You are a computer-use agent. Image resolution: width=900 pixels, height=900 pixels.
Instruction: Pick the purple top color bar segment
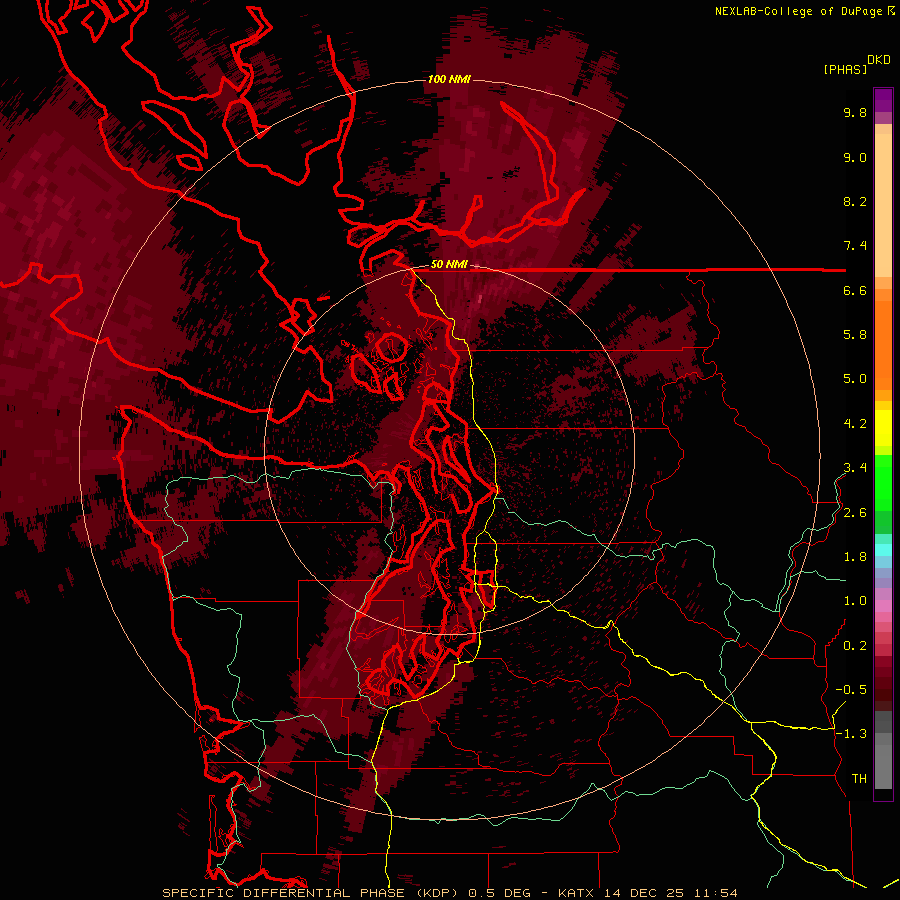883,100
